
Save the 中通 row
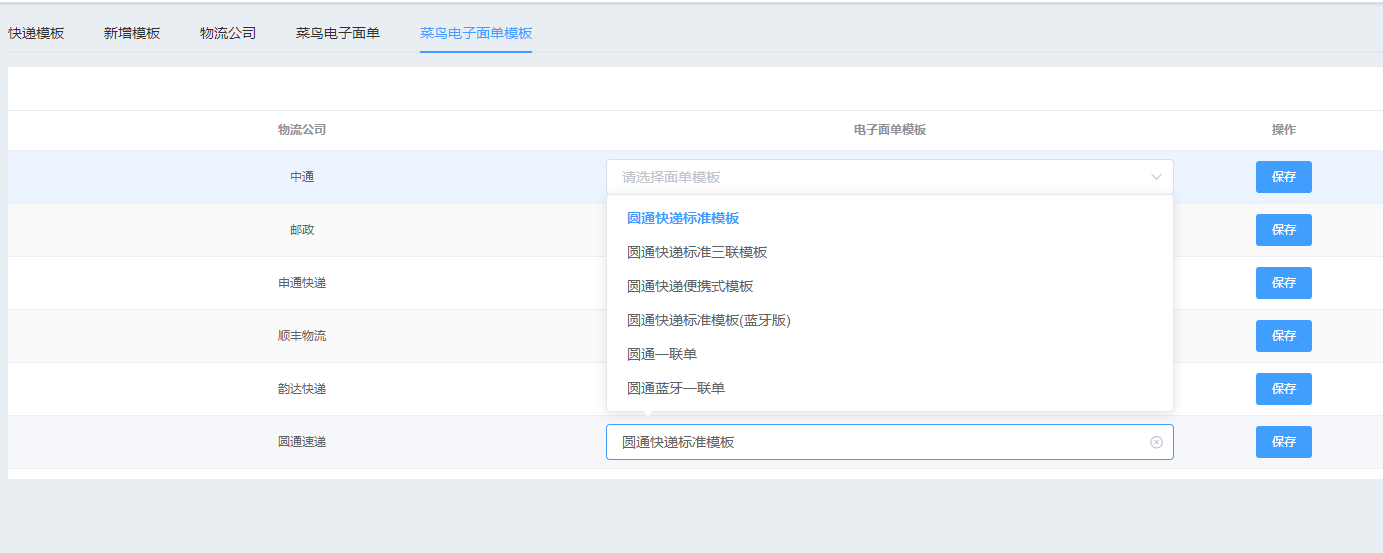[x=1283, y=177]
